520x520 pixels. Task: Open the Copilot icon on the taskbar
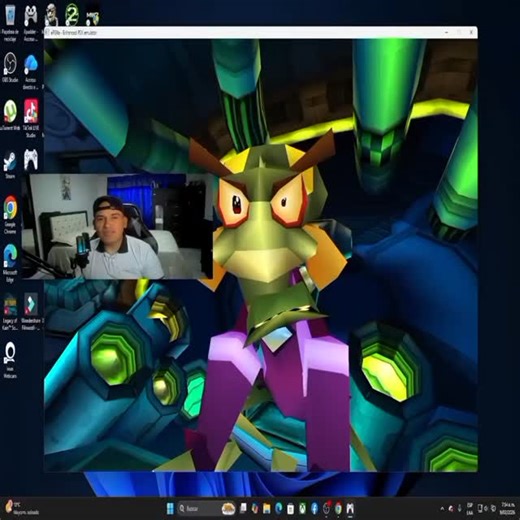tap(255, 509)
